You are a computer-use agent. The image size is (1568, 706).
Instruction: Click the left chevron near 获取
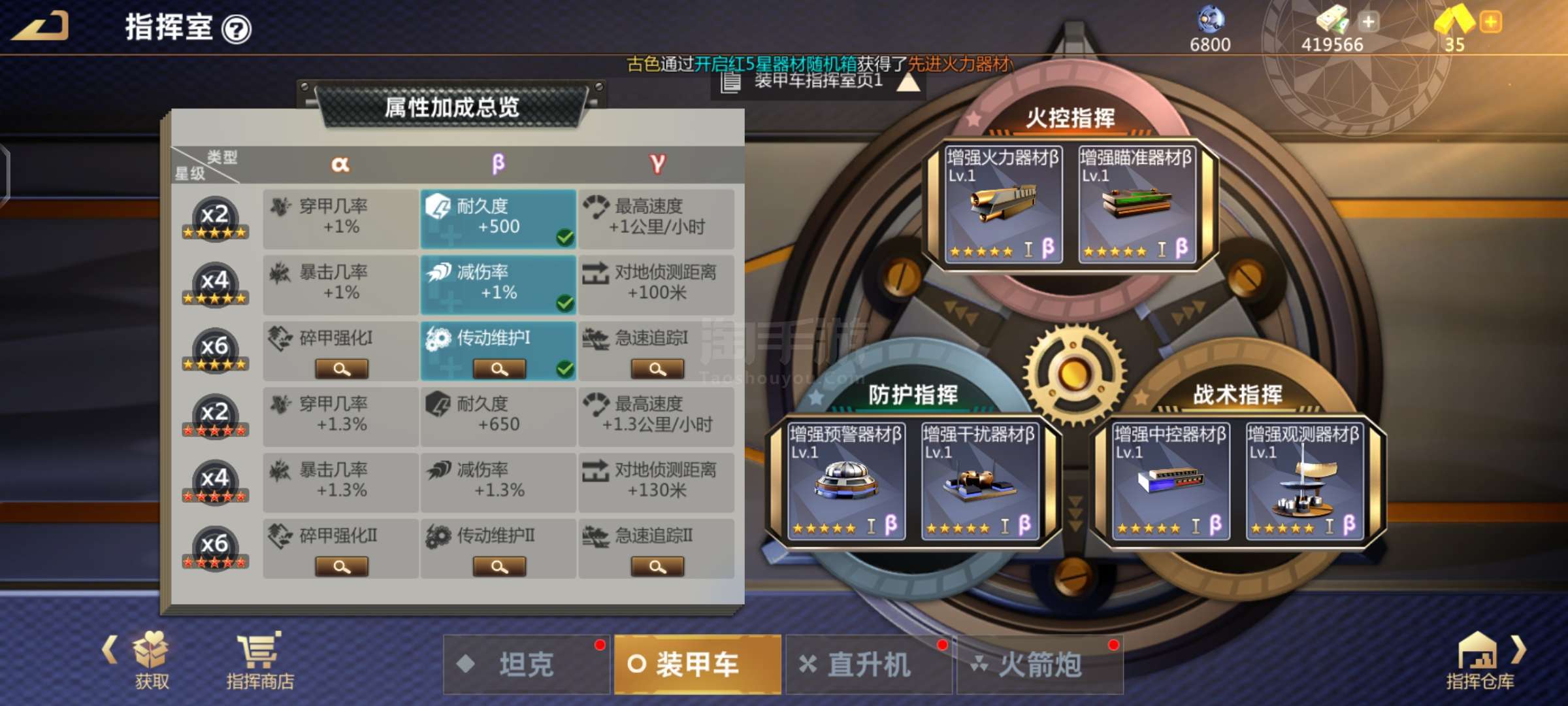[110, 650]
